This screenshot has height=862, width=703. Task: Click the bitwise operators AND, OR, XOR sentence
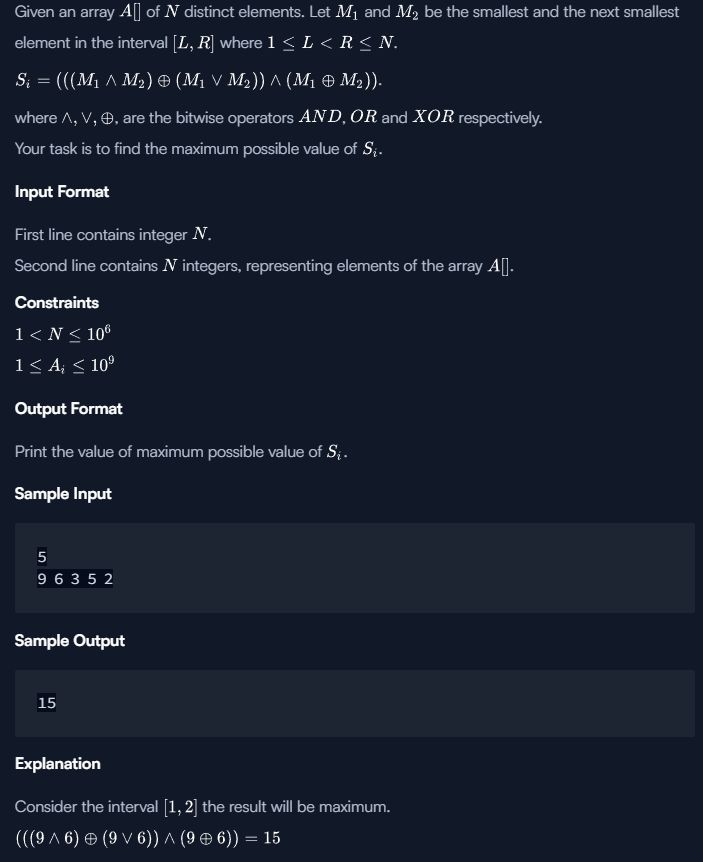coord(278,118)
